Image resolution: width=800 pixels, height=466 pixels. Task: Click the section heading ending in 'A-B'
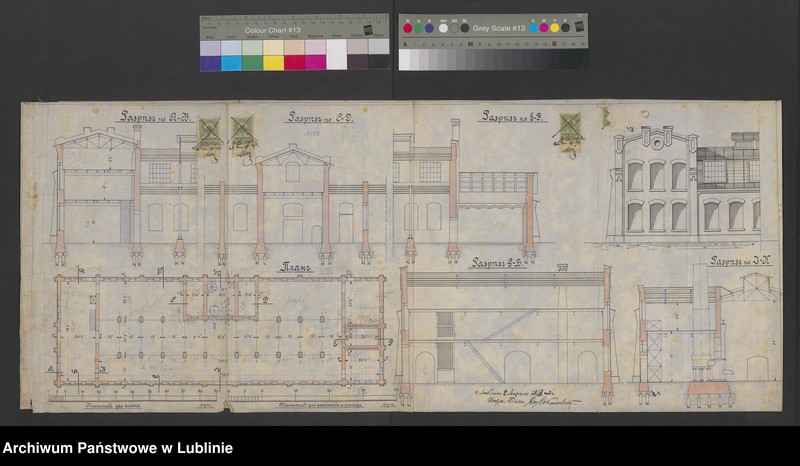[x=156, y=117]
